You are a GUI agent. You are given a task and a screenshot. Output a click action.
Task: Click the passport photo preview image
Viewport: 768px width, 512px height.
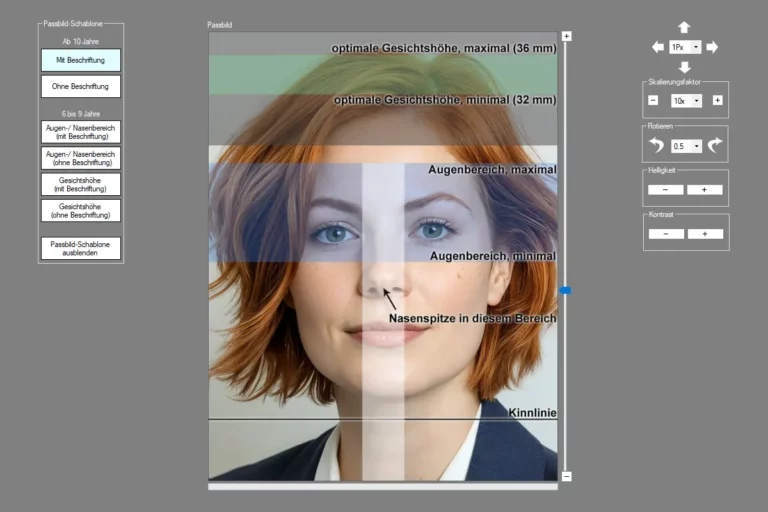[383, 256]
